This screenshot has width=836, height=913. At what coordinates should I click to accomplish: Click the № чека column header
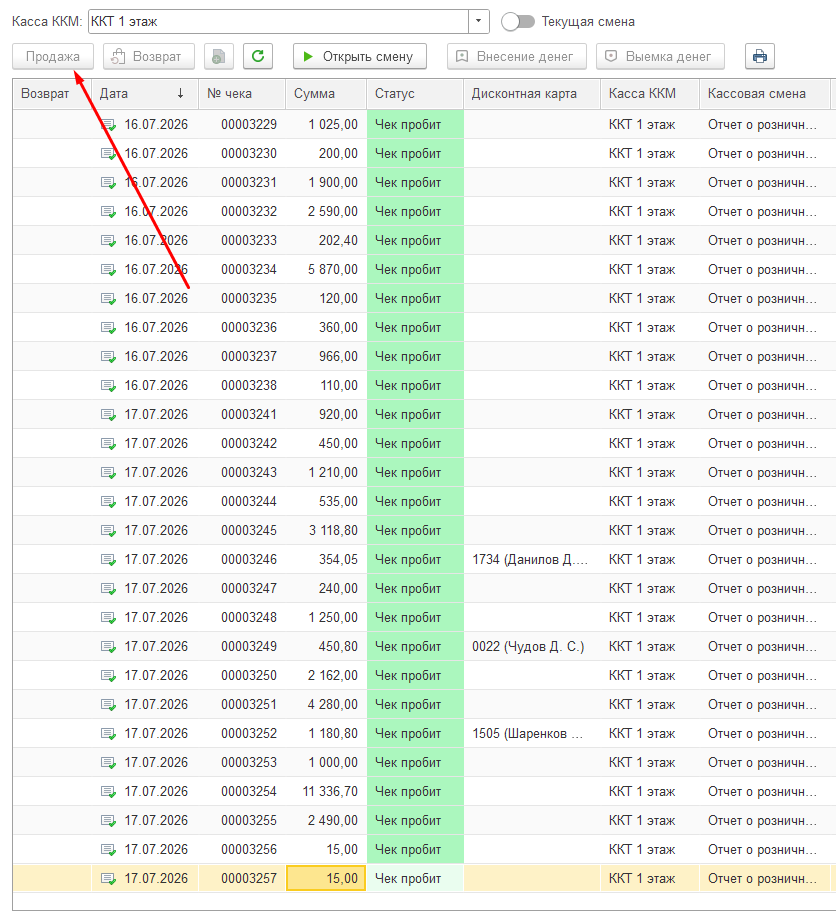pos(242,94)
